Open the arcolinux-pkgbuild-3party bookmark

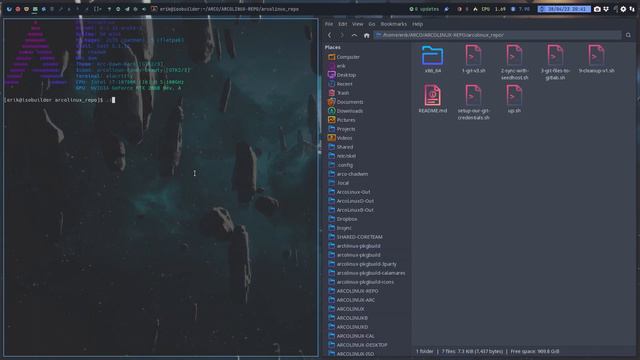coord(362,264)
